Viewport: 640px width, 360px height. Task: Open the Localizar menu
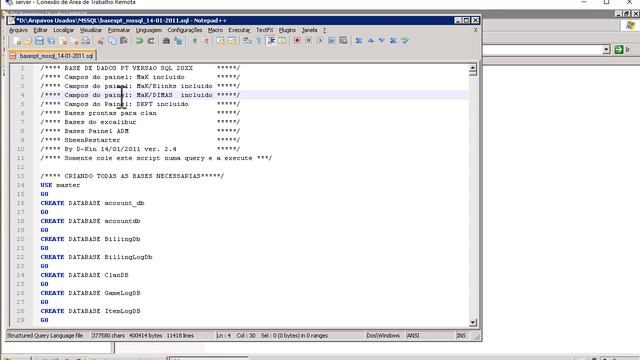coord(64,30)
